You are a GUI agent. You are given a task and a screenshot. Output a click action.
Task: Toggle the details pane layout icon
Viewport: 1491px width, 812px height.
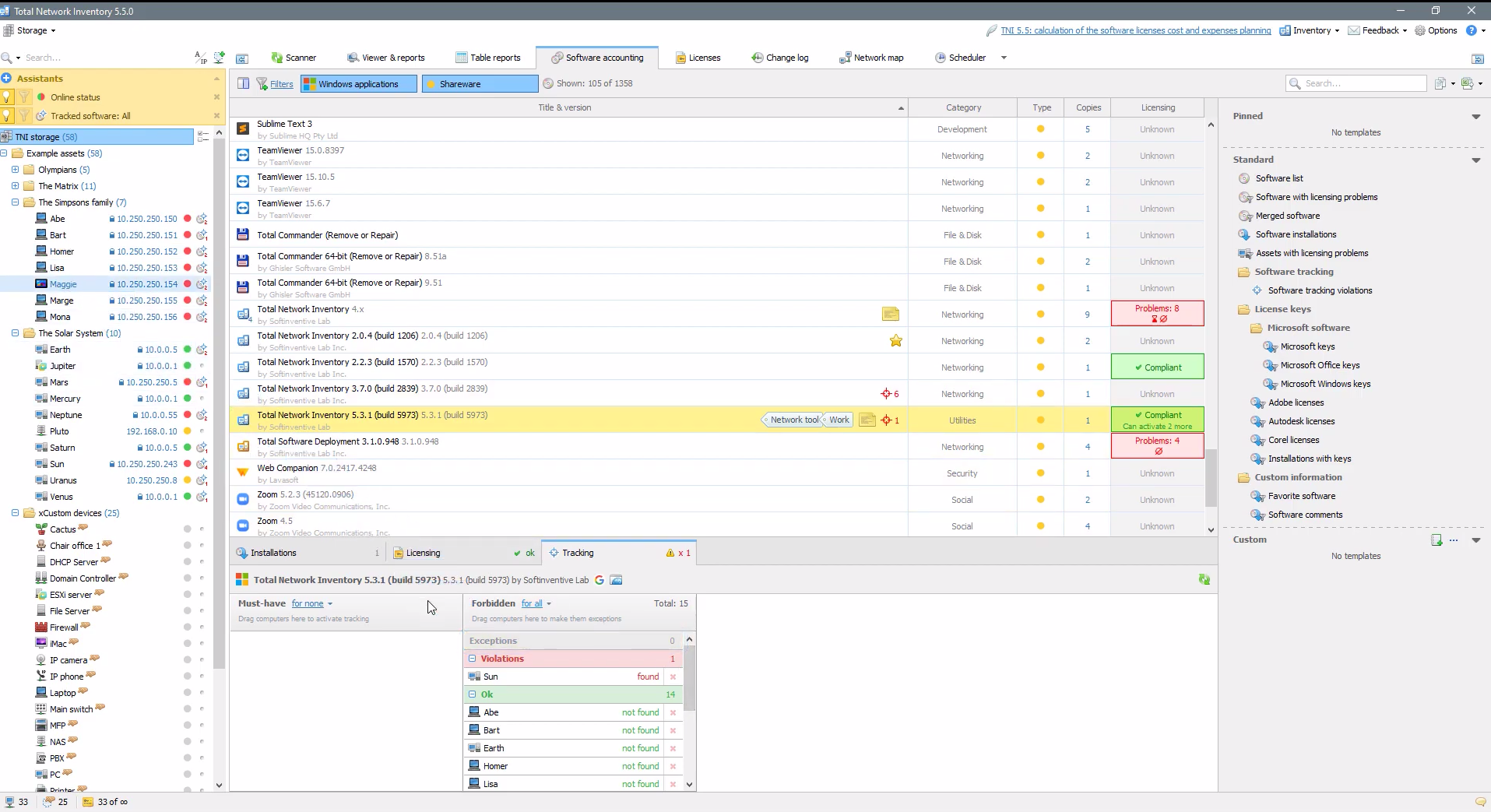[243, 83]
